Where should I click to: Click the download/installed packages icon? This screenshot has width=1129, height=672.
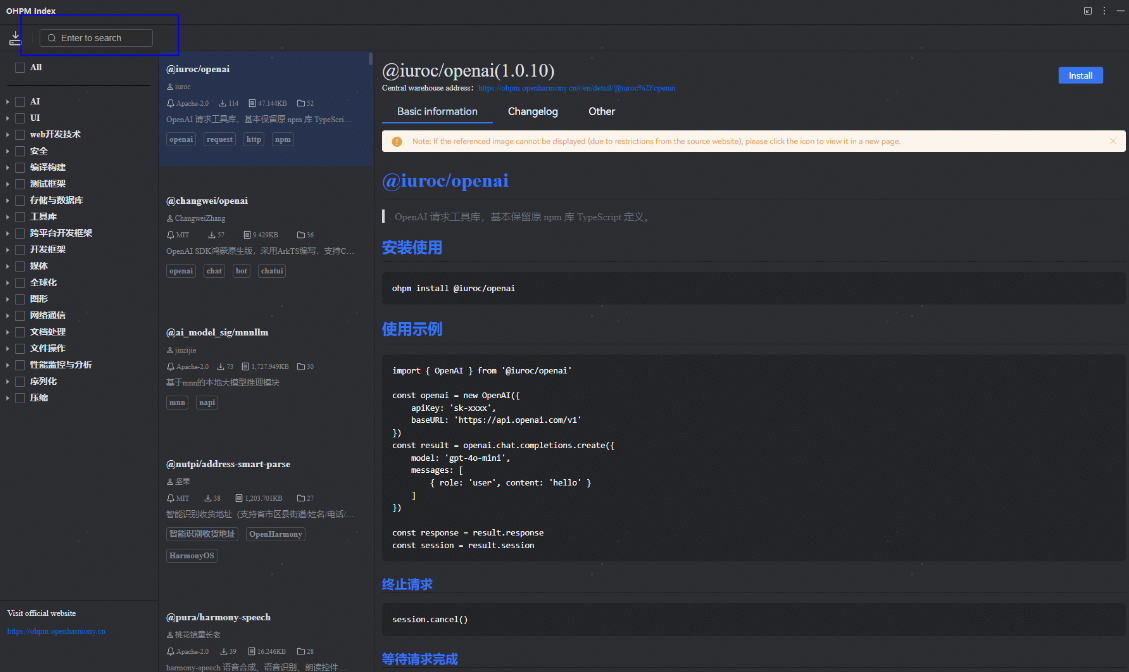coord(15,38)
